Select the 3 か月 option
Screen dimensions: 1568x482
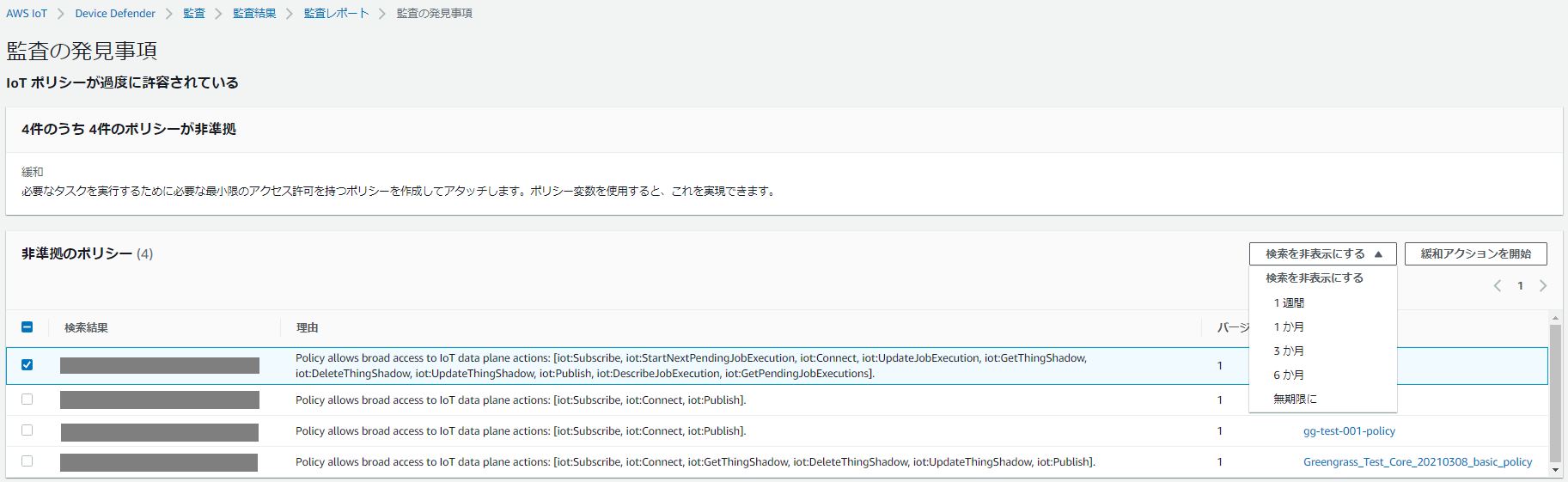1289,351
